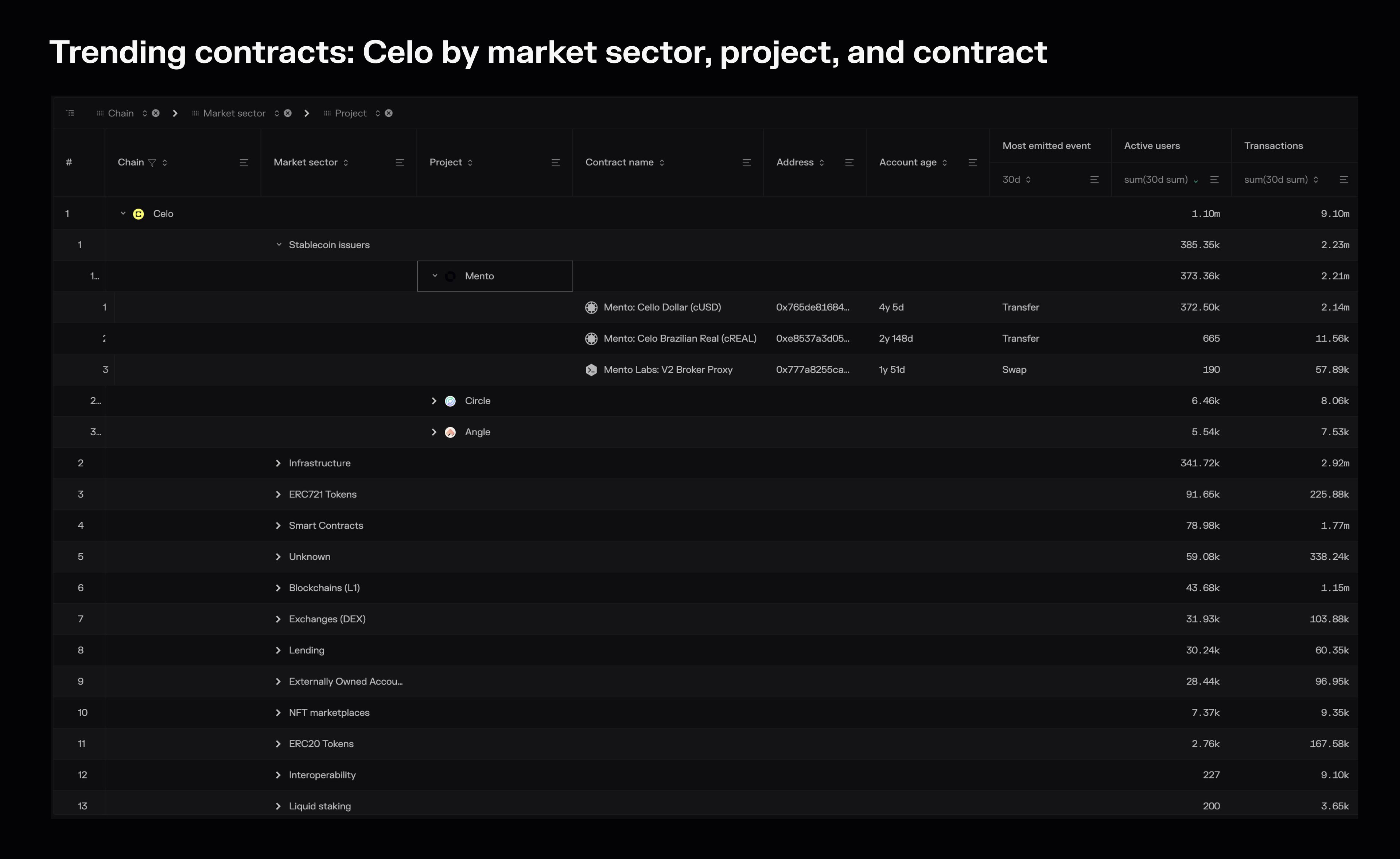Click the Mento Labs: V2 Broker Proxy icon

point(591,369)
